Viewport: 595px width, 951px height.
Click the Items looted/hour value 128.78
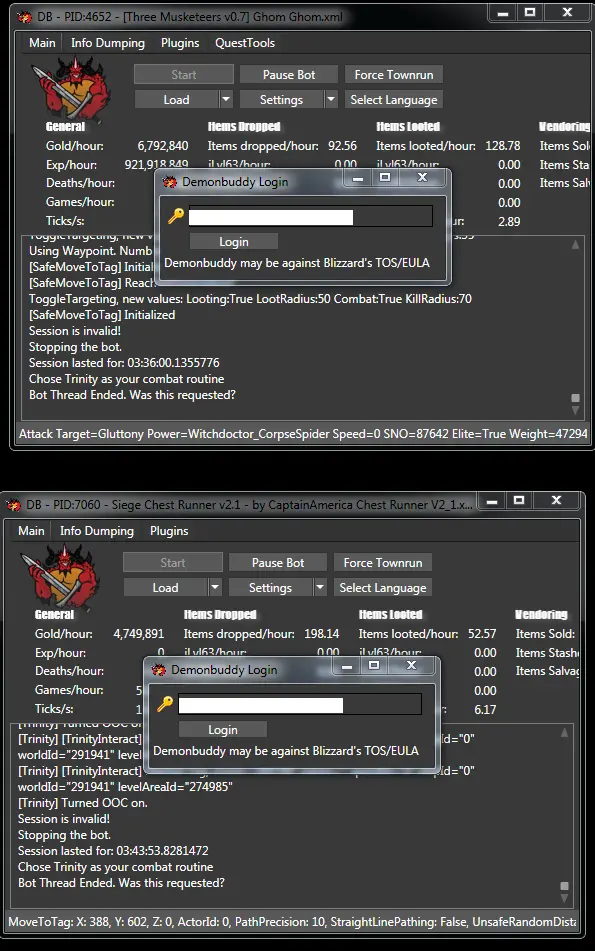click(502, 146)
